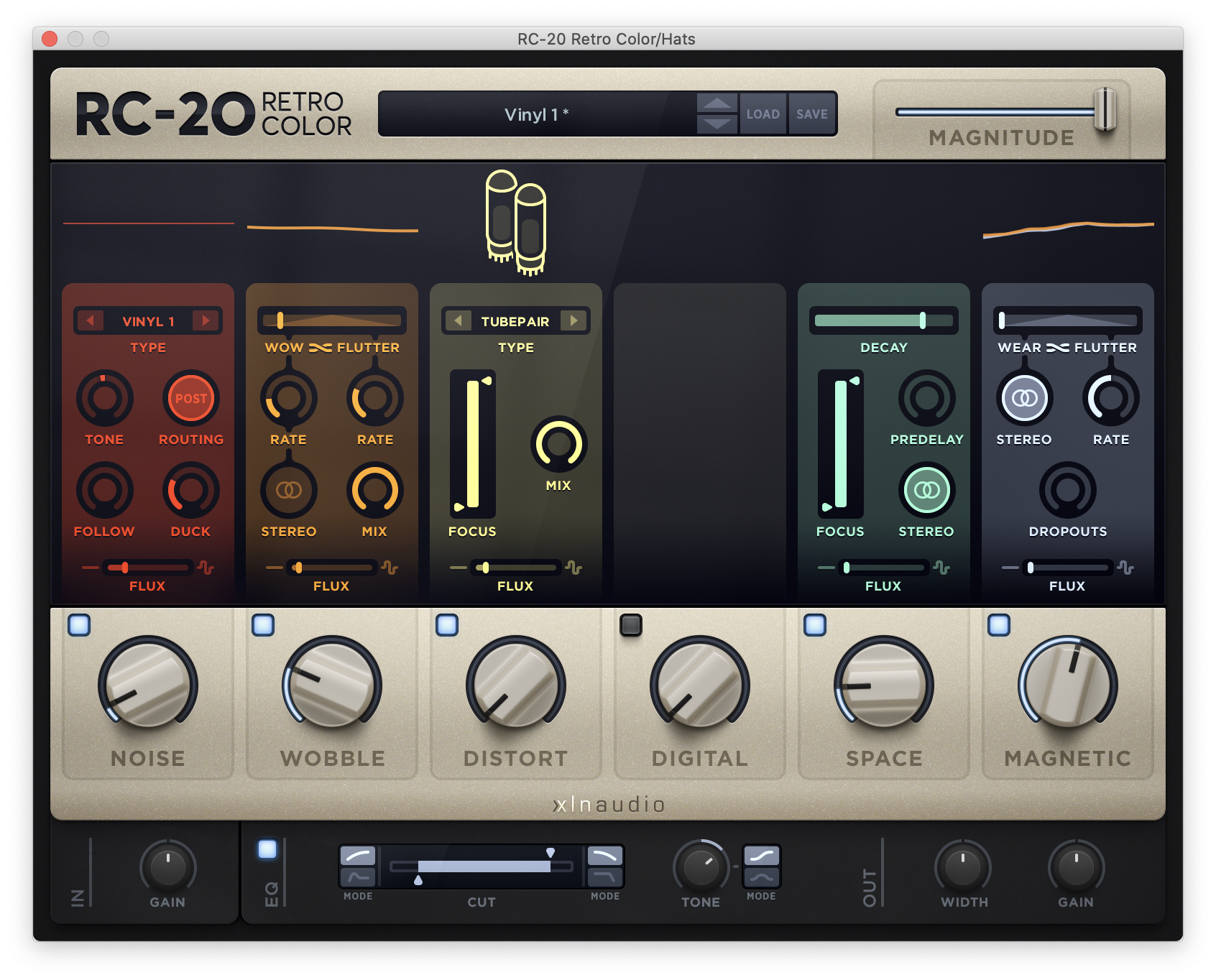Step to next preset with the down arrow
Screen dimensions: 1216x980
pyautogui.click(x=717, y=124)
